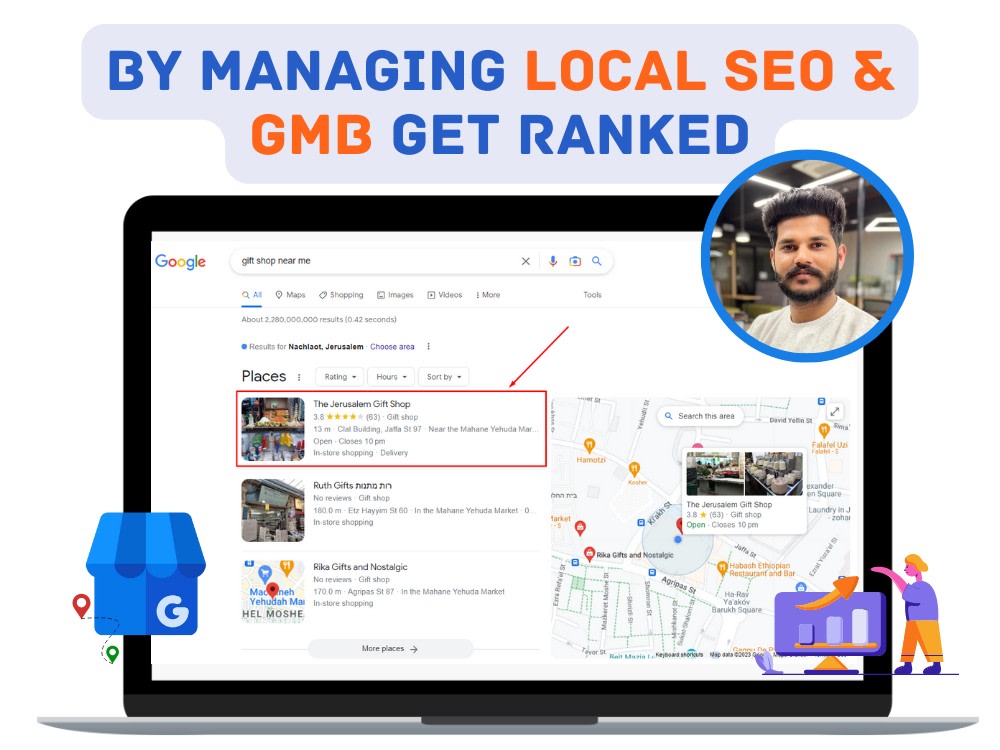The width and height of the screenshot is (1000, 750).
Task: Switch to the Shopping tab
Action: click(341, 295)
